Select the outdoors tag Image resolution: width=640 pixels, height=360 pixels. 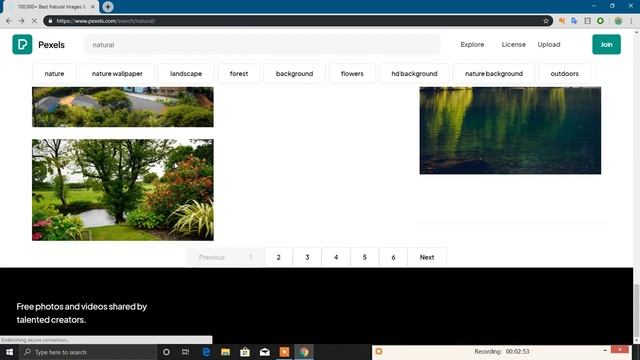pos(564,73)
